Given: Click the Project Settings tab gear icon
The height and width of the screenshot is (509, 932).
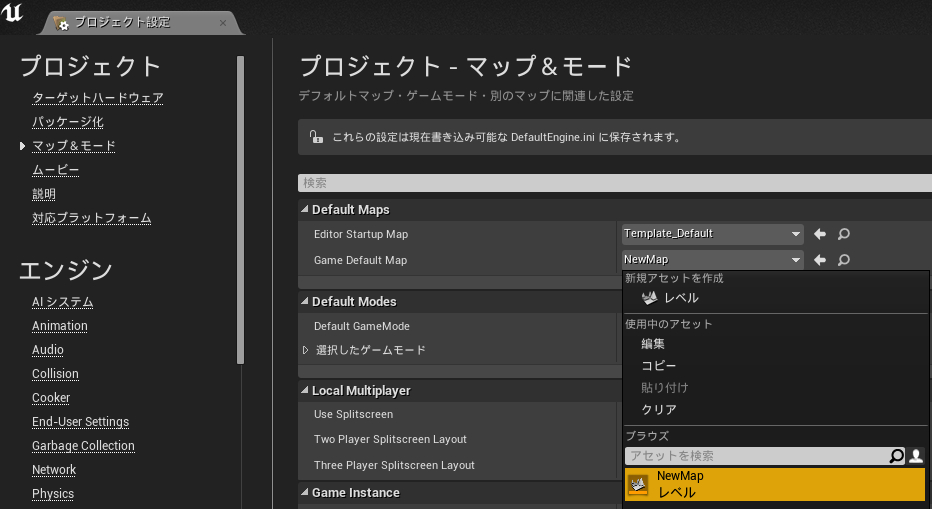Looking at the screenshot, I should [x=61, y=23].
